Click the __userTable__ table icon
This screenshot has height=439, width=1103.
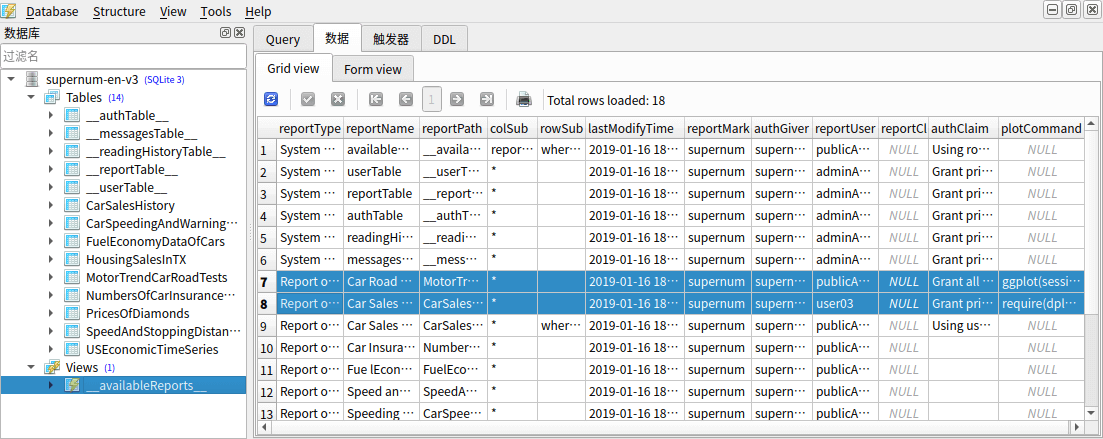point(72,187)
